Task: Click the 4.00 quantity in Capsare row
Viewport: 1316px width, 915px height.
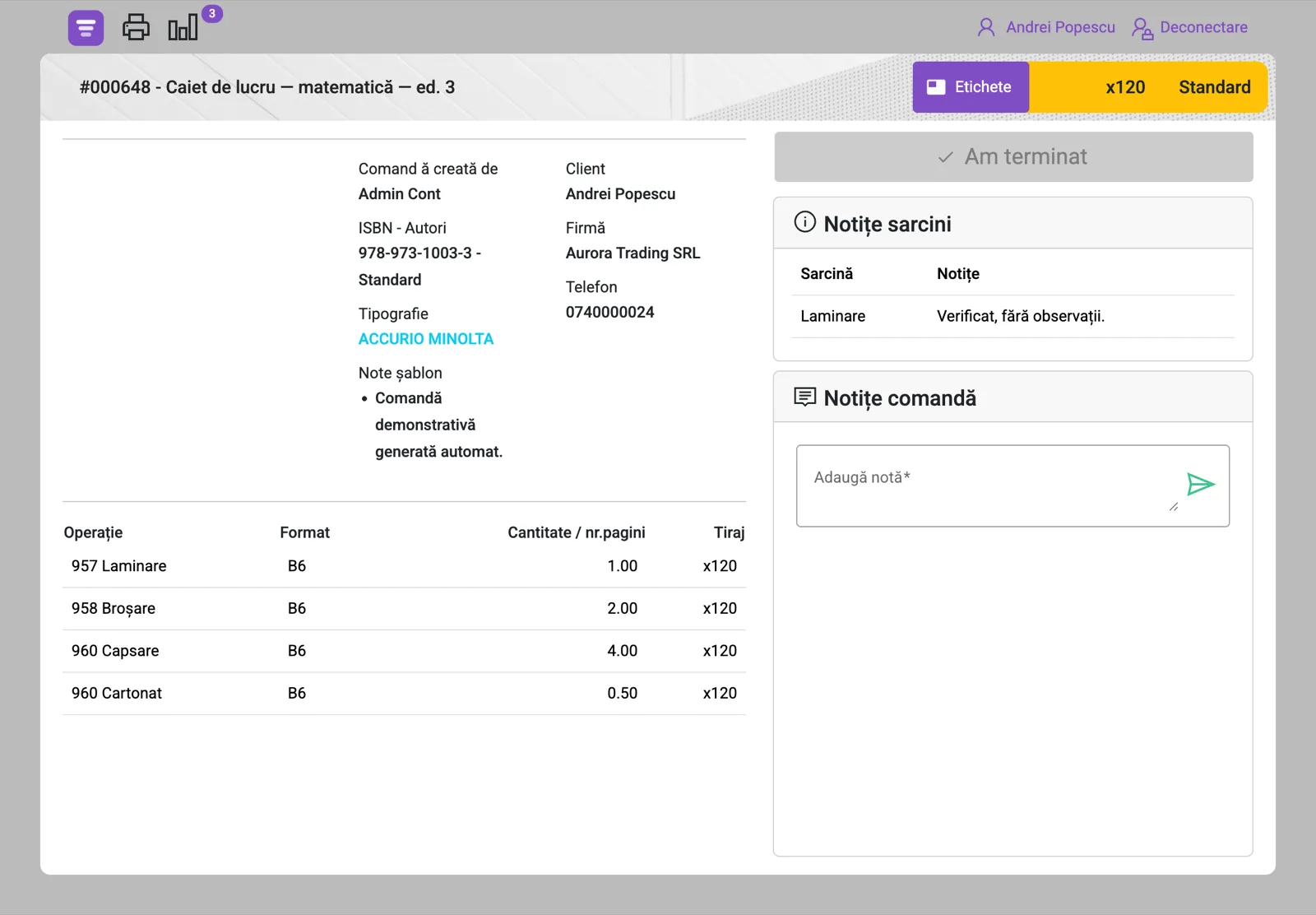Action: coord(622,651)
